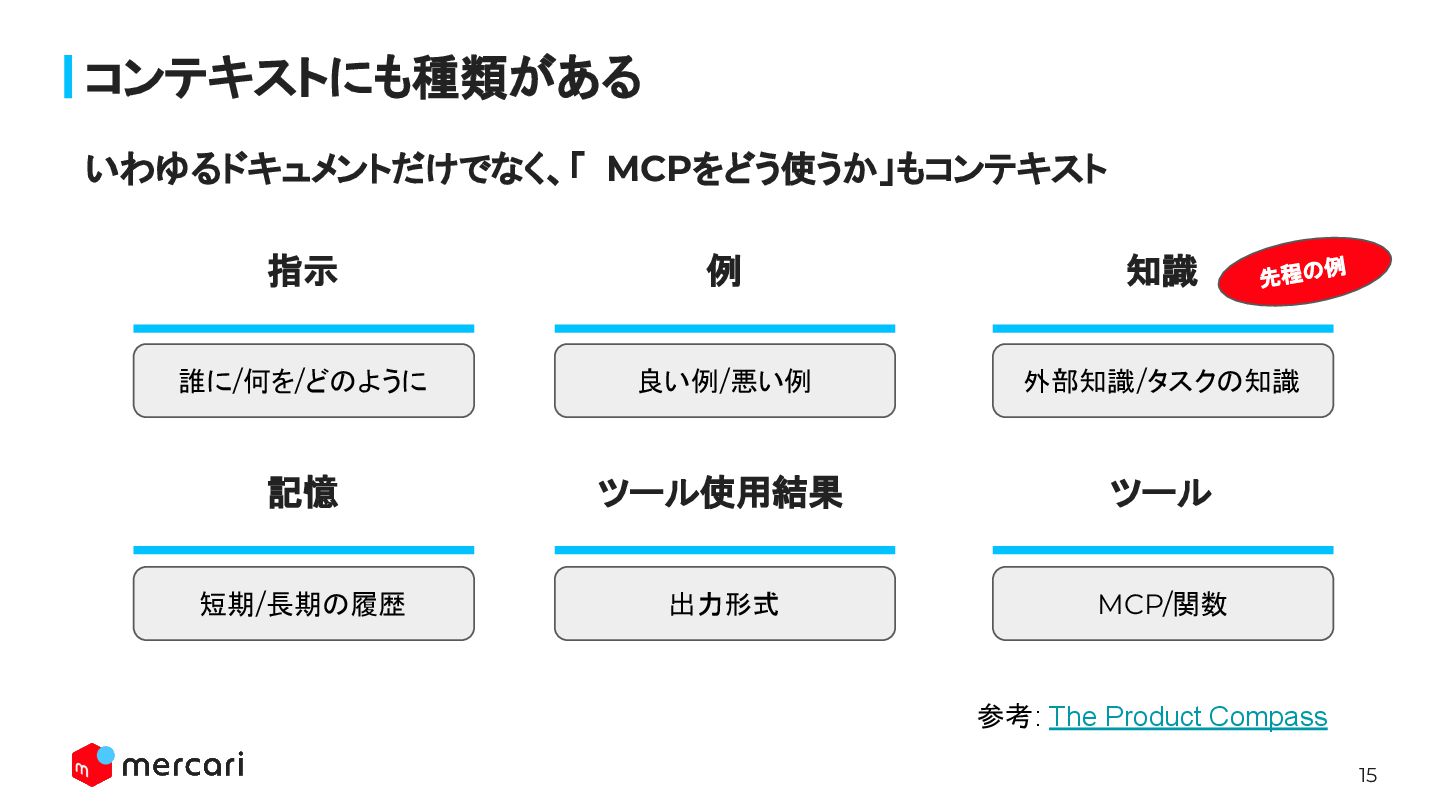Image resolution: width=1440 pixels, height=810 pixels.
Task: Click the 例 heading
Action: point(724,271)
